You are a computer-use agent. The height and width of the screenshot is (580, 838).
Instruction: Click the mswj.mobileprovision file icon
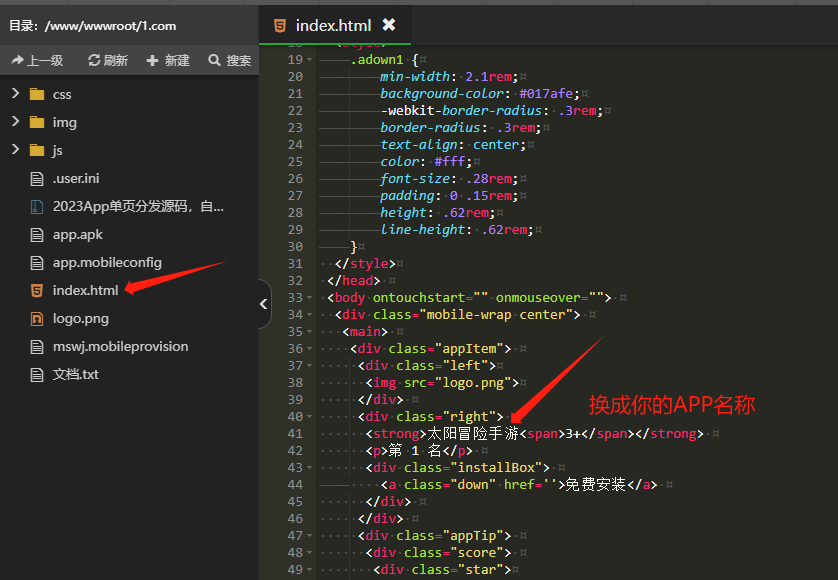click(37, 347)
